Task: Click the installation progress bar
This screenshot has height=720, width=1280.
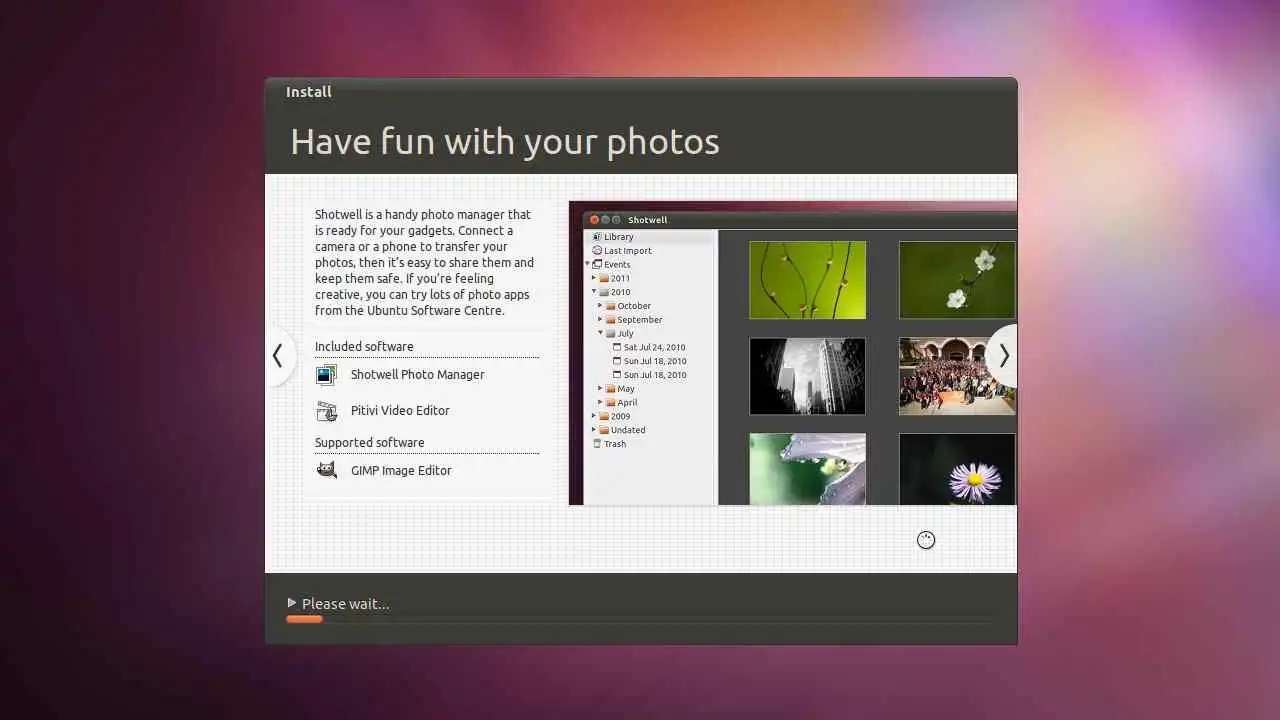Action: point(639,620)
